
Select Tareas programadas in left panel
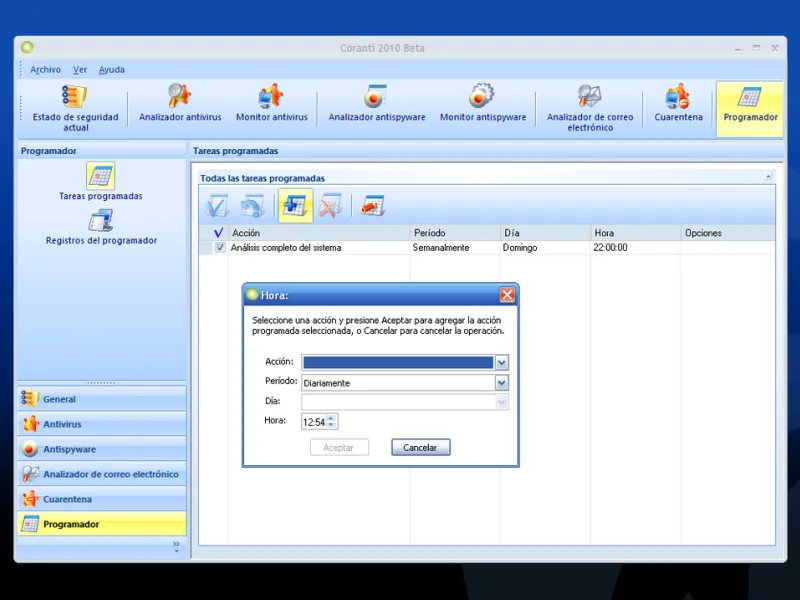coord(101,182)
